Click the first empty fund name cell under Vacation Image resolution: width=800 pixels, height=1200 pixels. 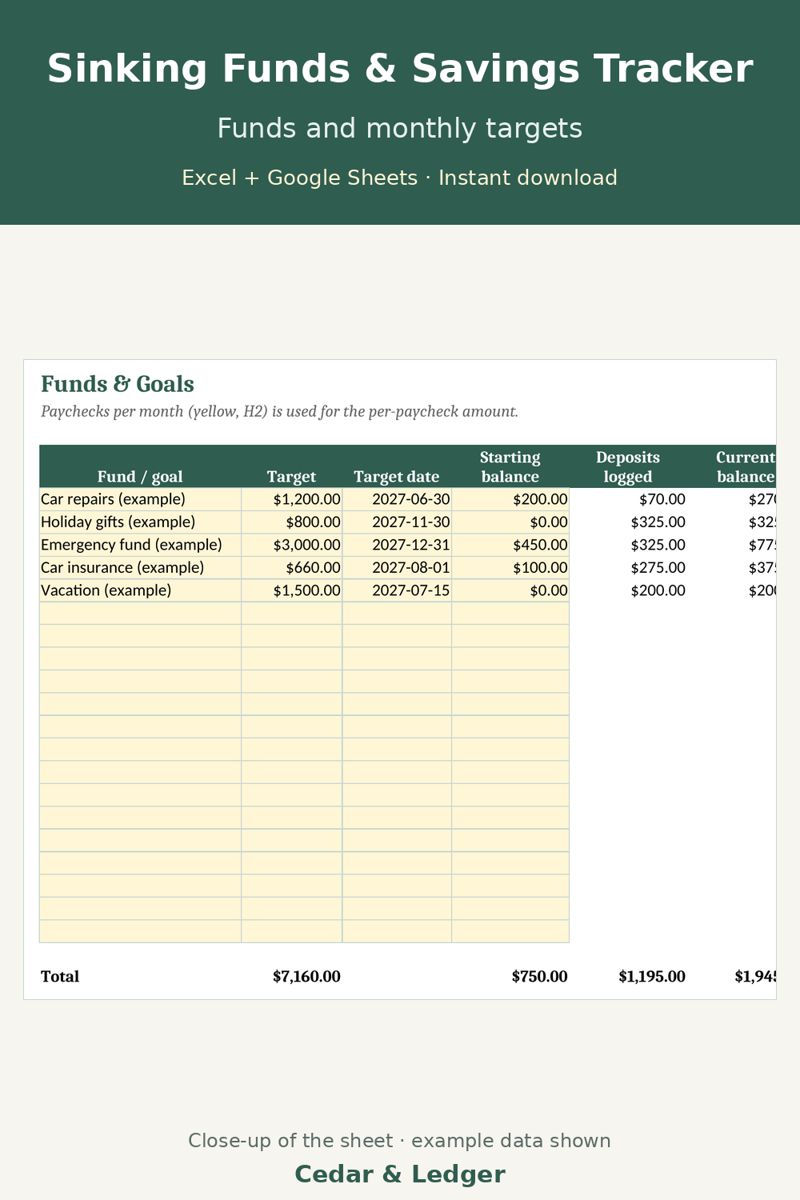(x=140, y=613)
